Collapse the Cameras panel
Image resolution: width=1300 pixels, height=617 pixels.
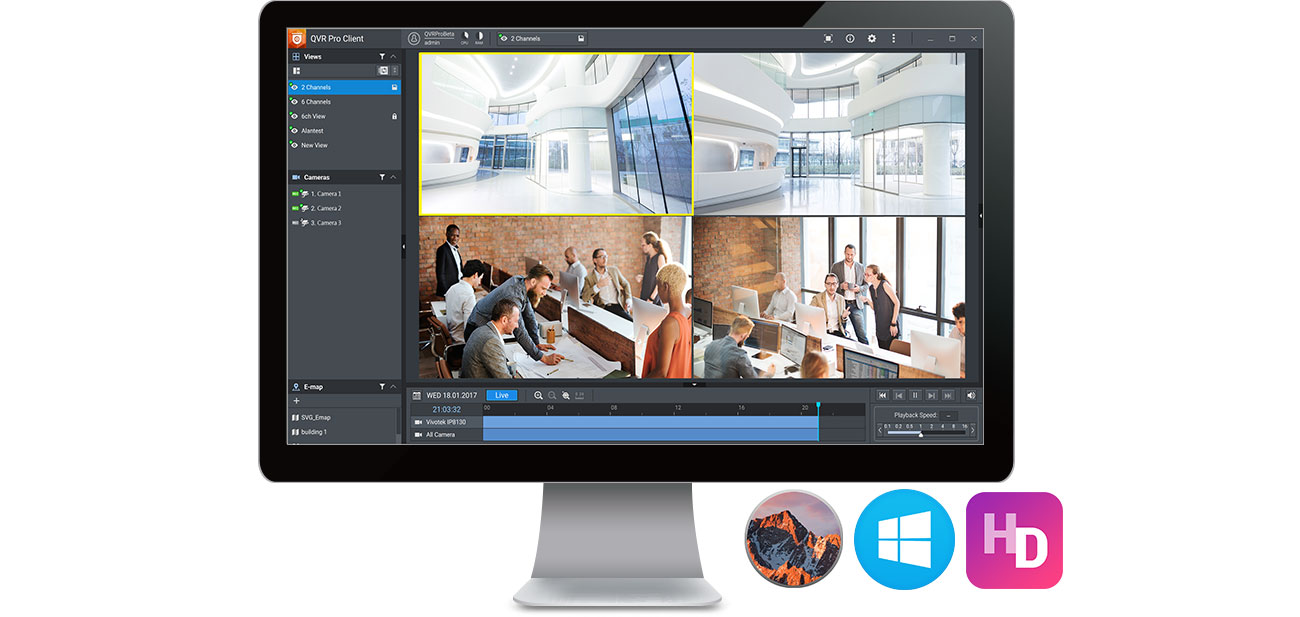393,177
